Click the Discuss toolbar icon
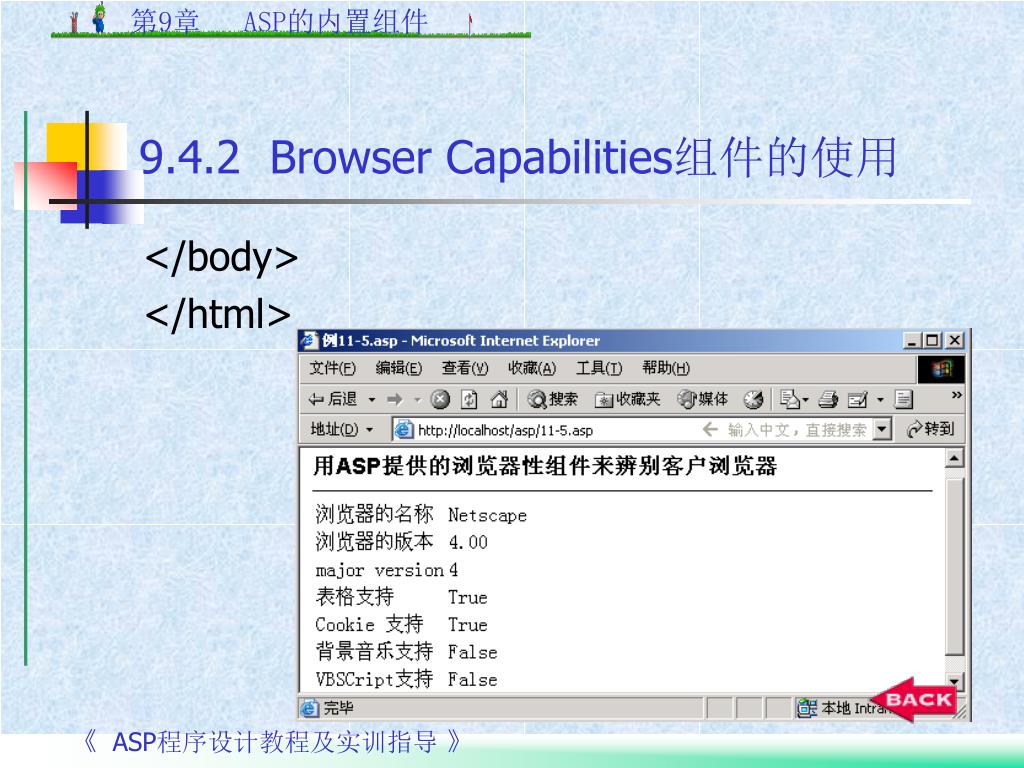 point(904,399)
